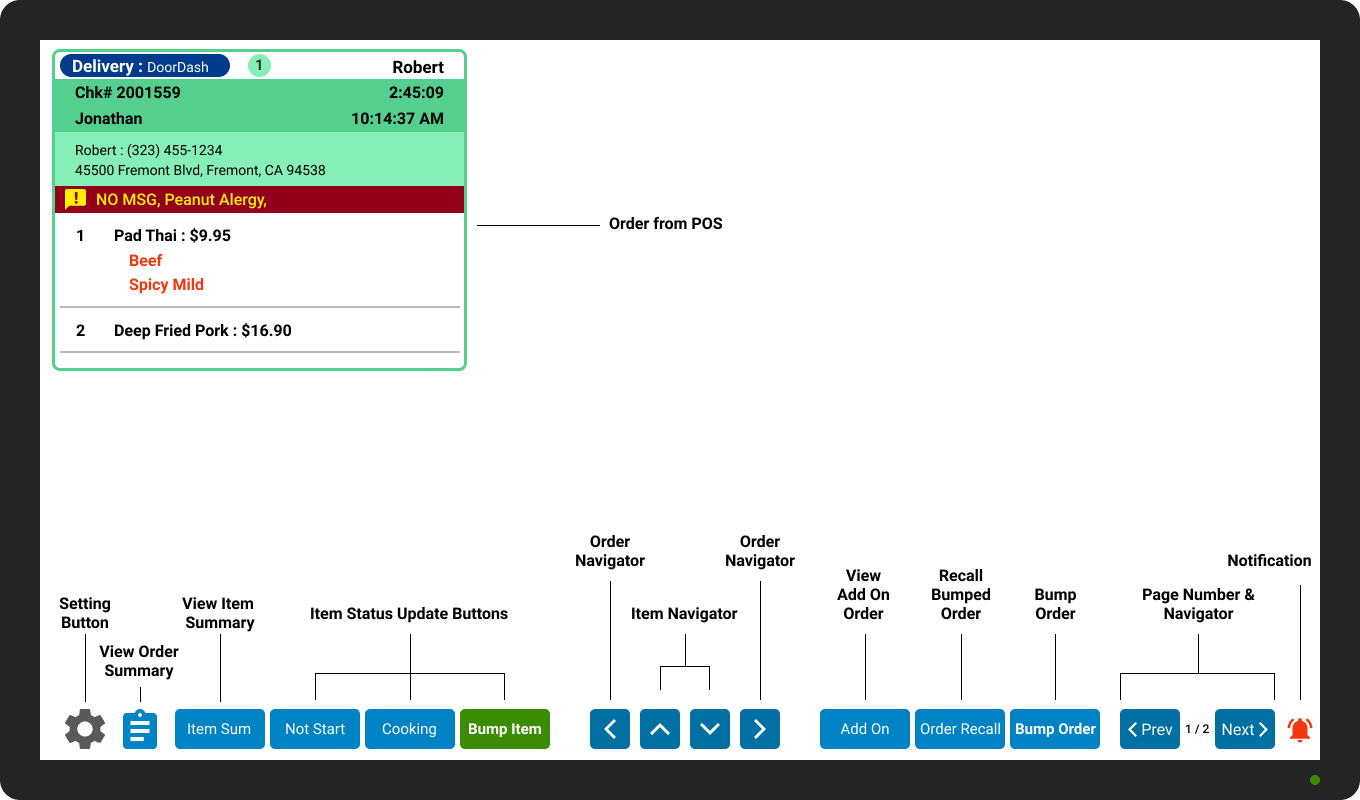Go to the previous page with Prev

(1149, 729)
